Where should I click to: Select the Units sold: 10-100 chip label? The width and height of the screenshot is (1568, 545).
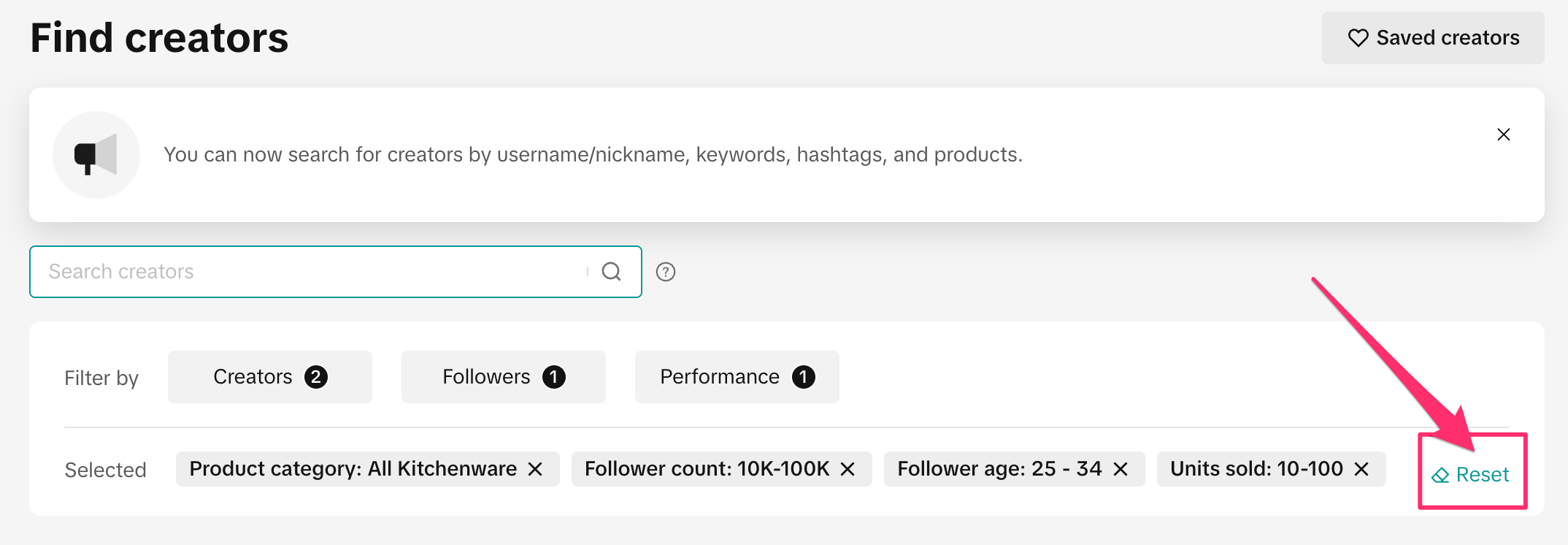click(1256, 469)
